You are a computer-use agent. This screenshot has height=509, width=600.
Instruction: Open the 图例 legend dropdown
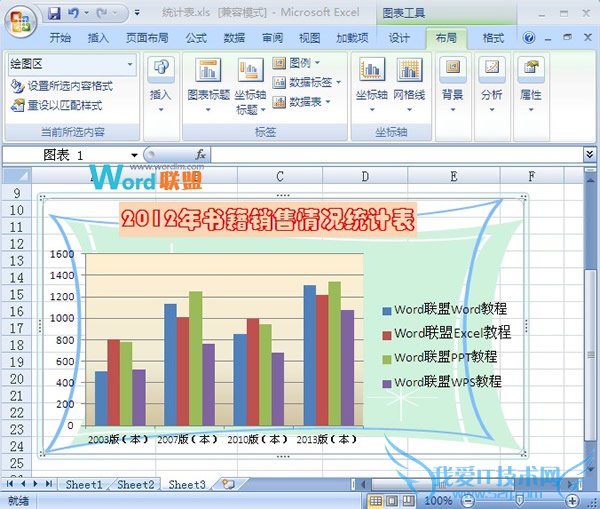click(x=296, y=62)
